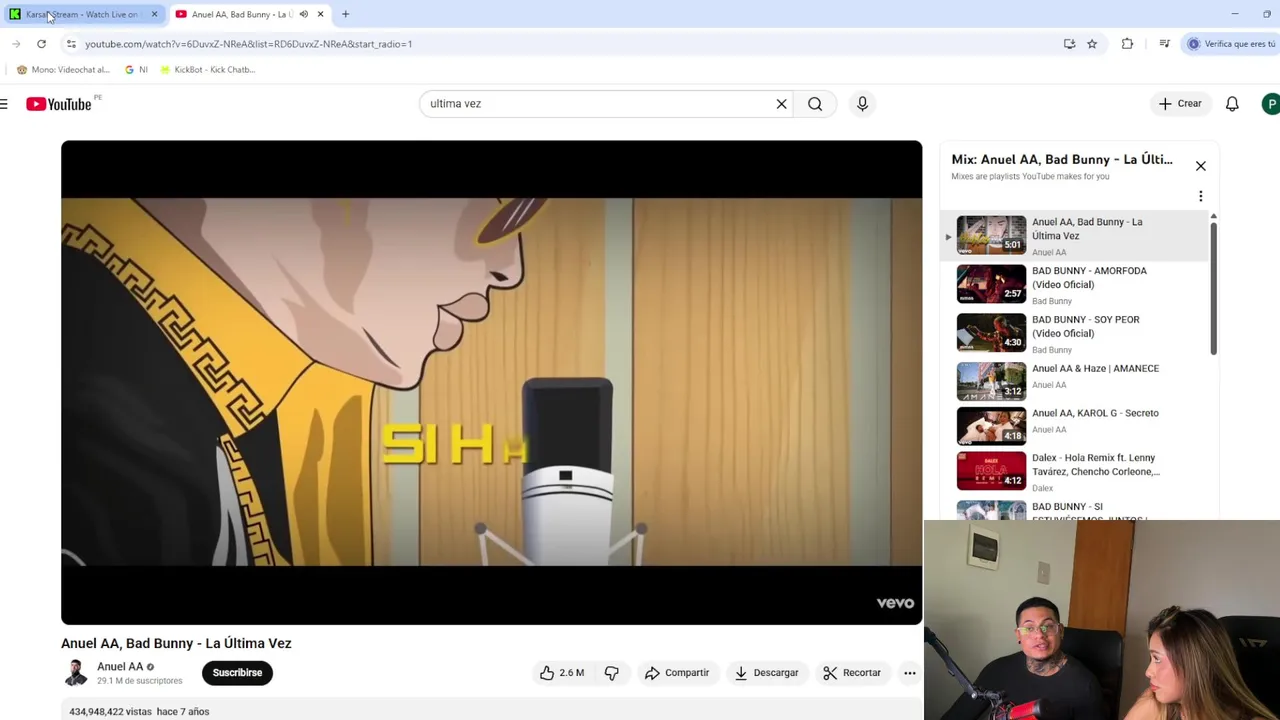Click Compartir share button
This screenshot has width=1280, height=720.
(677, 673)
